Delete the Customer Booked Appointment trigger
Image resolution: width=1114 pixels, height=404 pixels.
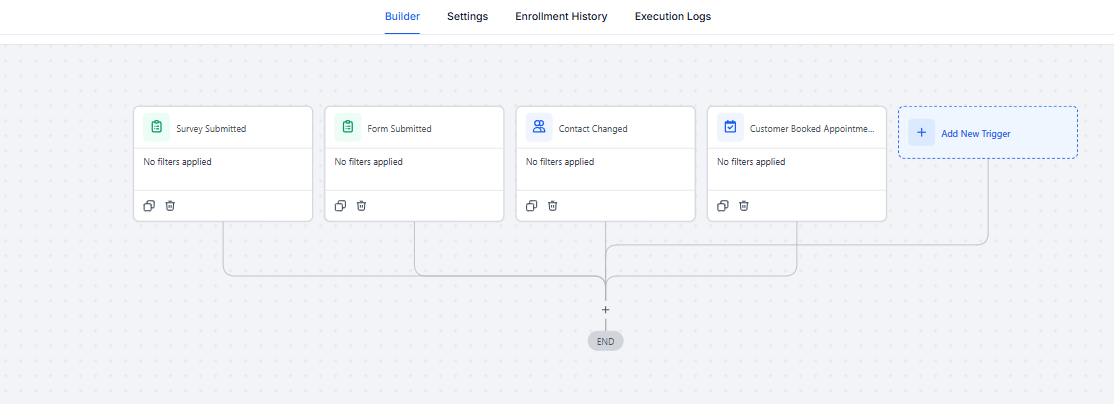[744, 206]
